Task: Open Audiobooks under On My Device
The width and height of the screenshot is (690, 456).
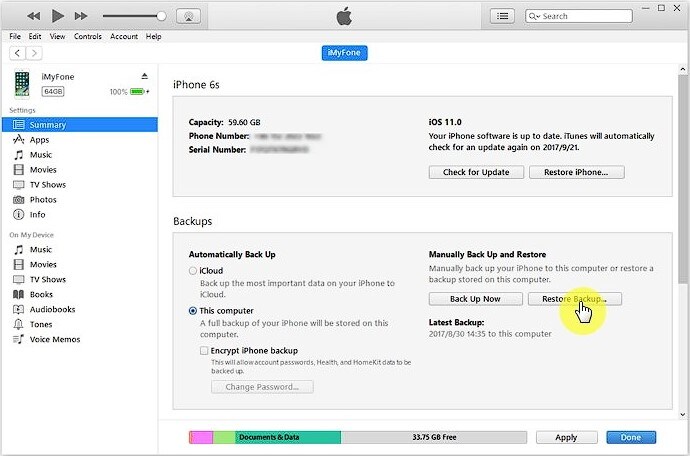Action: [x=79, y=309]
